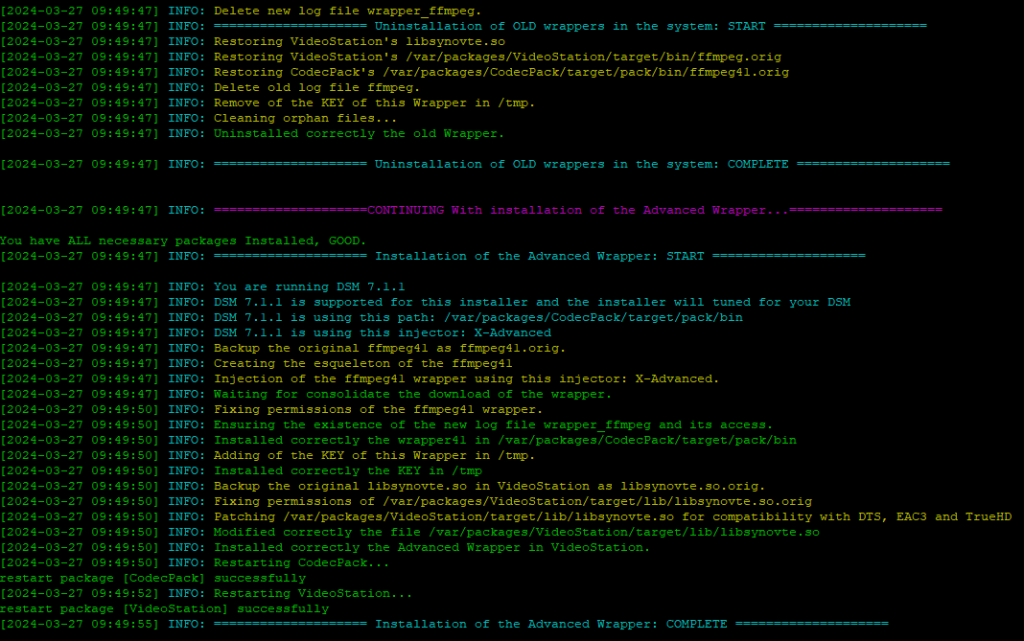The image size is (1024, 641).
Task: Click "Backup the original ffmpeg41 as ffmpeg41.orig" line
Action: point(389,348)
